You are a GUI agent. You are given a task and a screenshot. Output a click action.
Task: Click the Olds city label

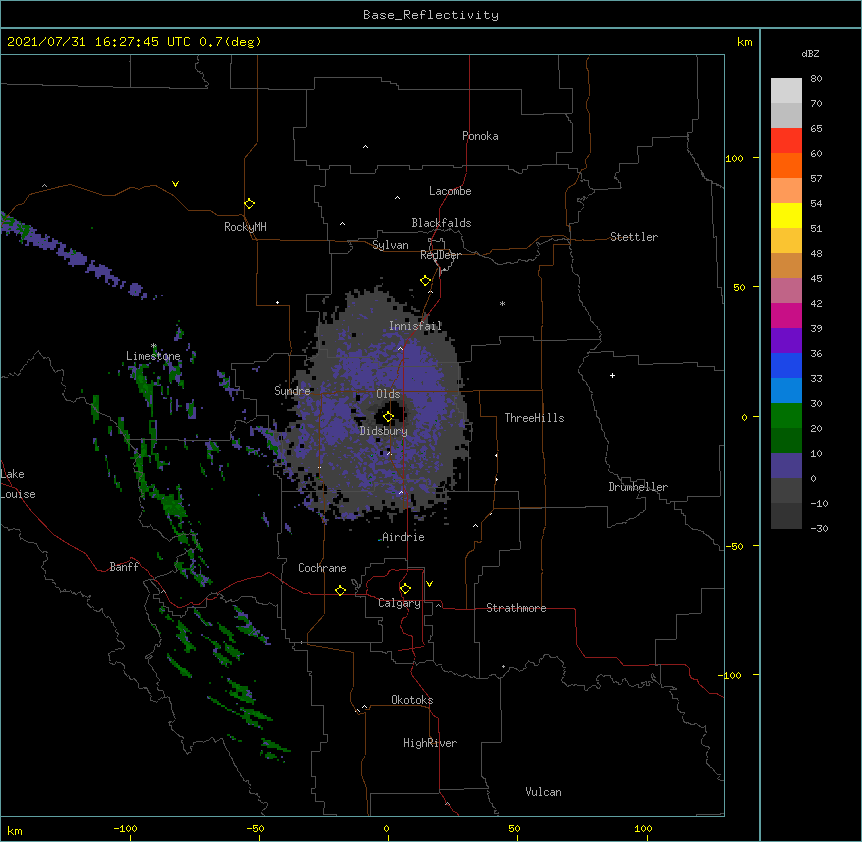click(x=388, y=394)
